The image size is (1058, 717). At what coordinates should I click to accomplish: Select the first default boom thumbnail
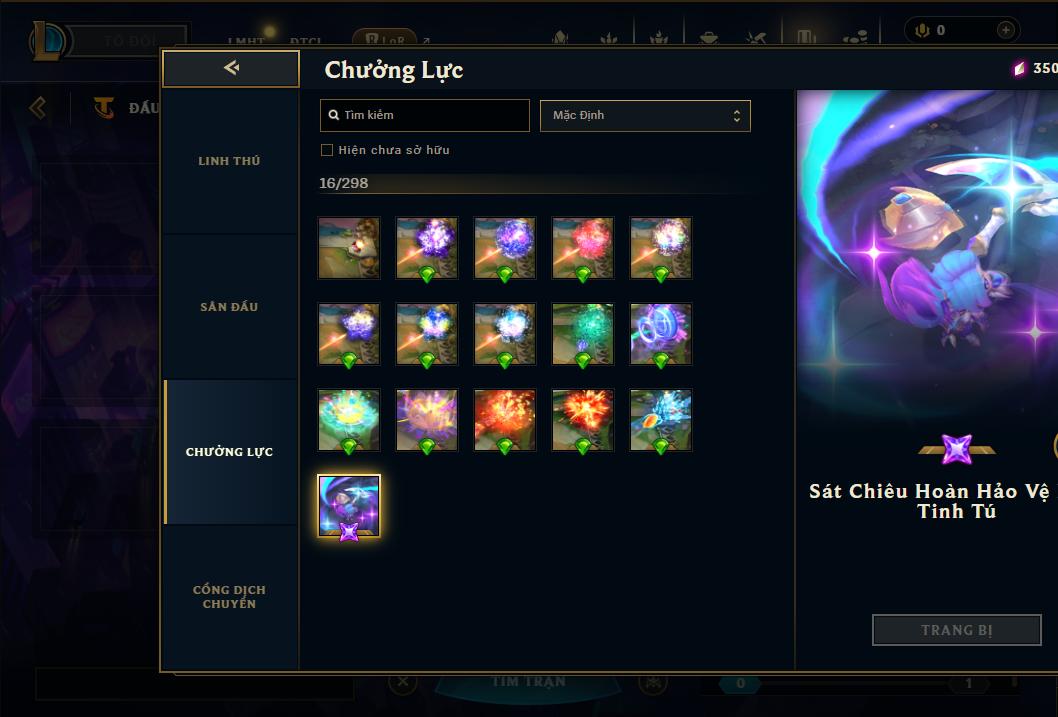click(x=349, y=248)
